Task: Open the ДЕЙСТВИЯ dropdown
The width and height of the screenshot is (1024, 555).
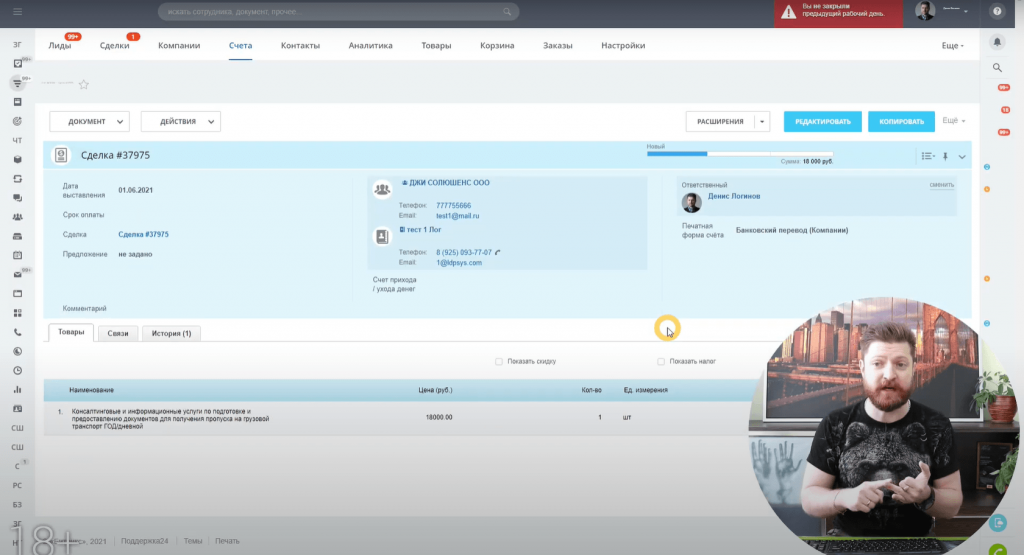Action: (181, 121)
